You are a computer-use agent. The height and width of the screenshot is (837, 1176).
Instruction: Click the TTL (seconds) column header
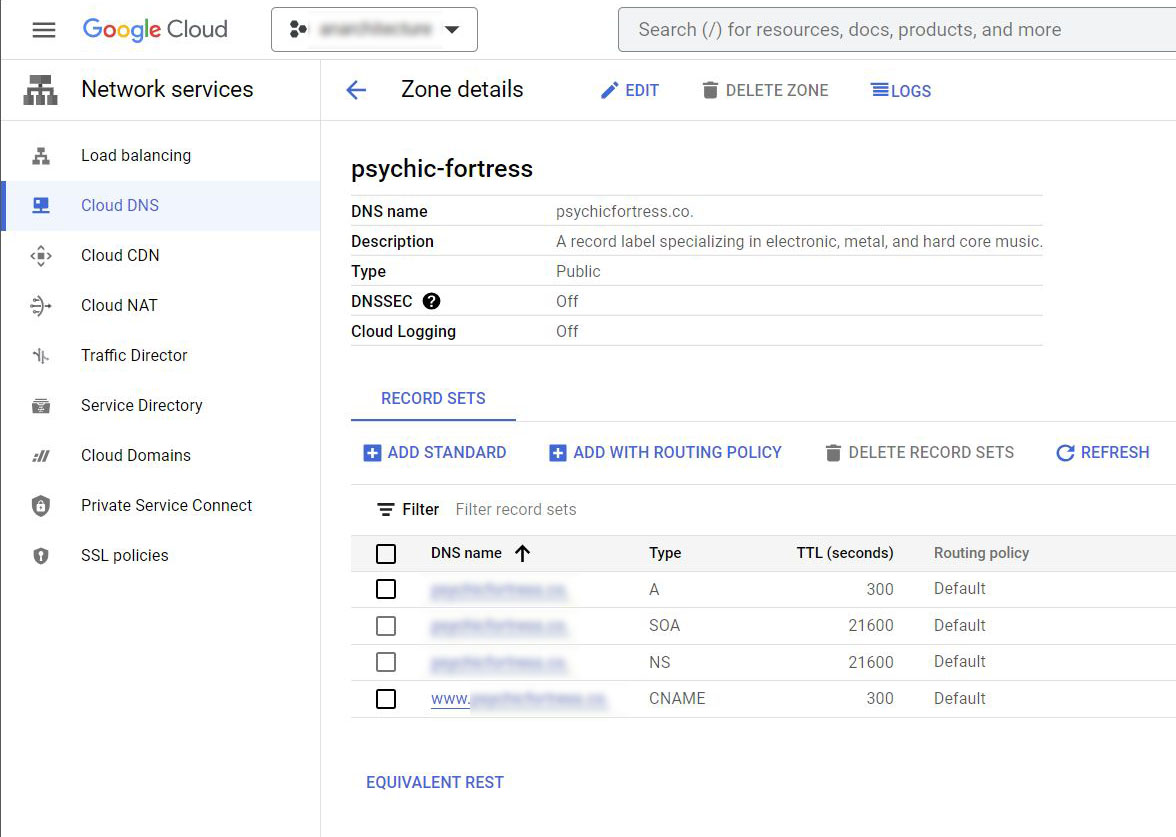tap(844, 554)
